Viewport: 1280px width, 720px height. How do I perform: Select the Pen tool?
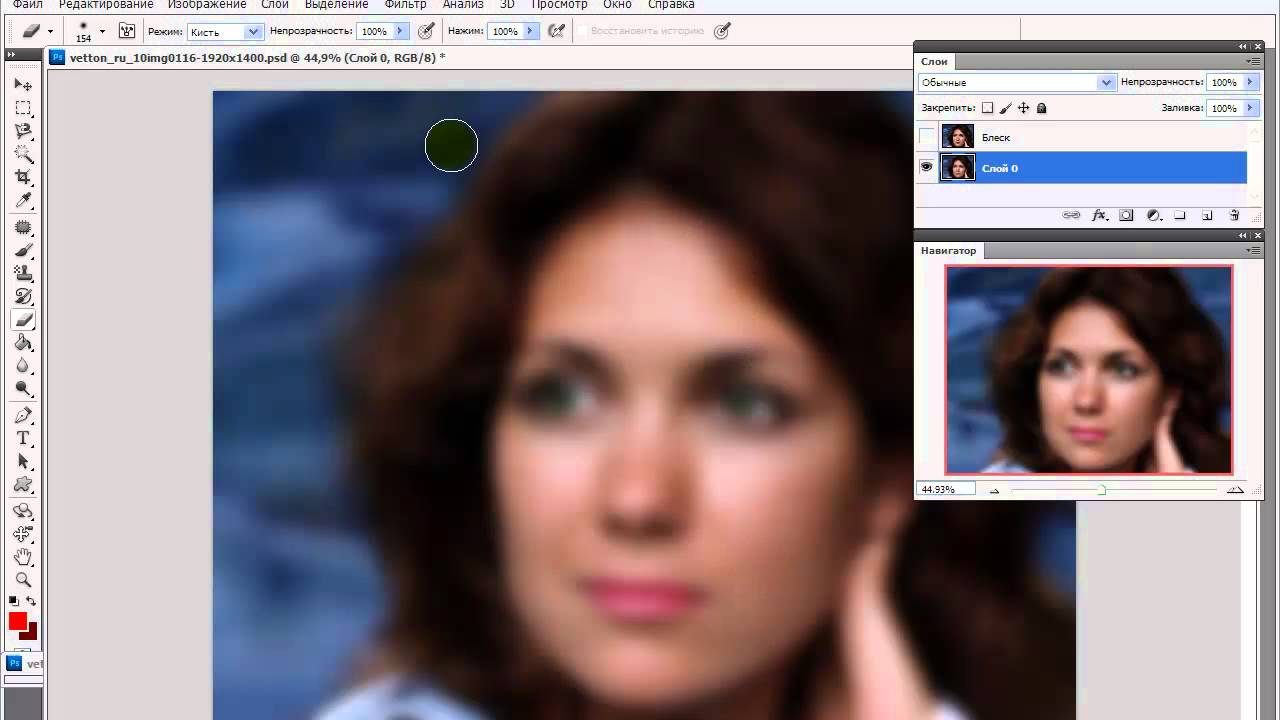point(23,416)
